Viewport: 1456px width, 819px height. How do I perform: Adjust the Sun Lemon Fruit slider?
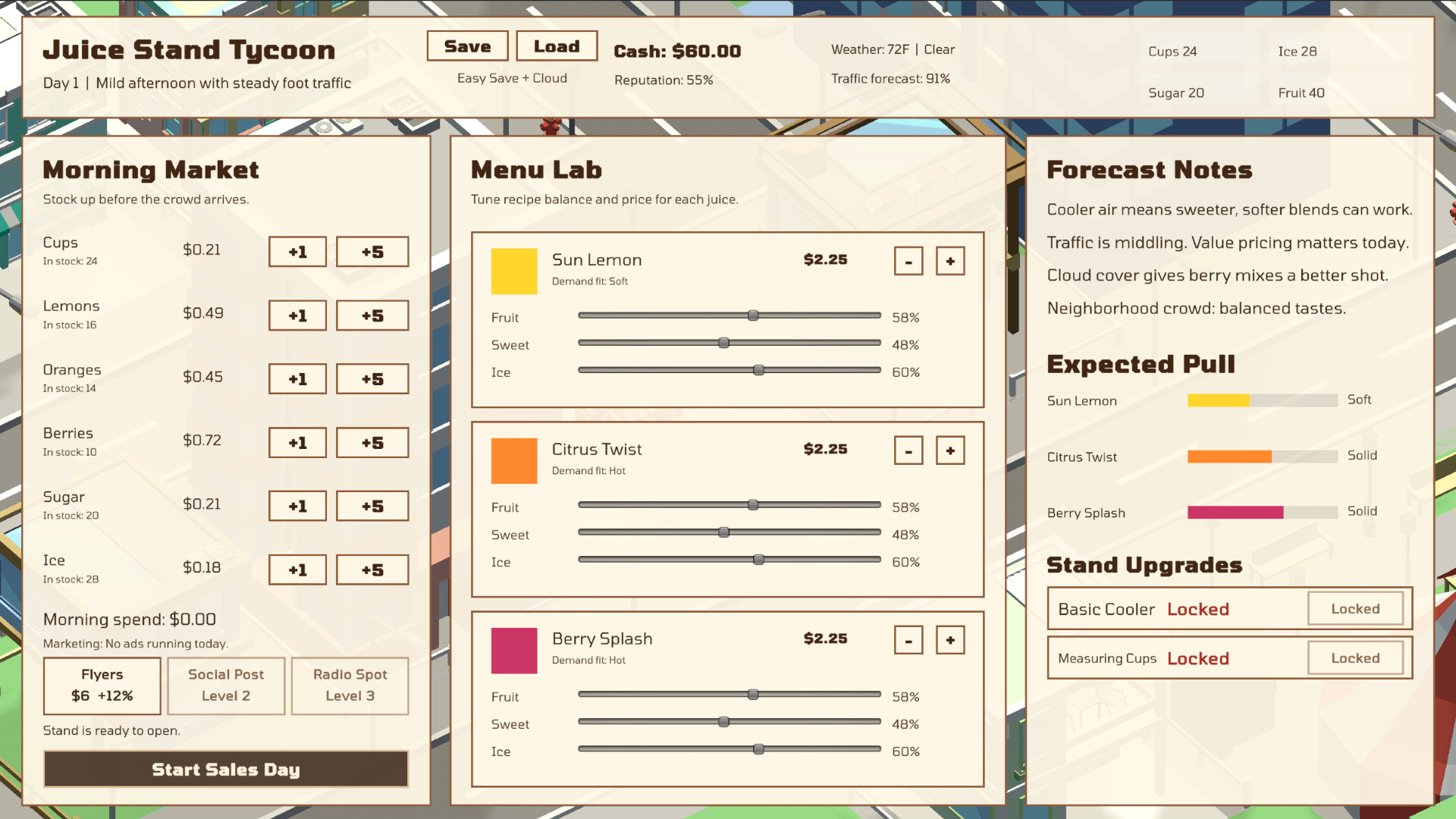pyautogui.click(x=730, y=315)
